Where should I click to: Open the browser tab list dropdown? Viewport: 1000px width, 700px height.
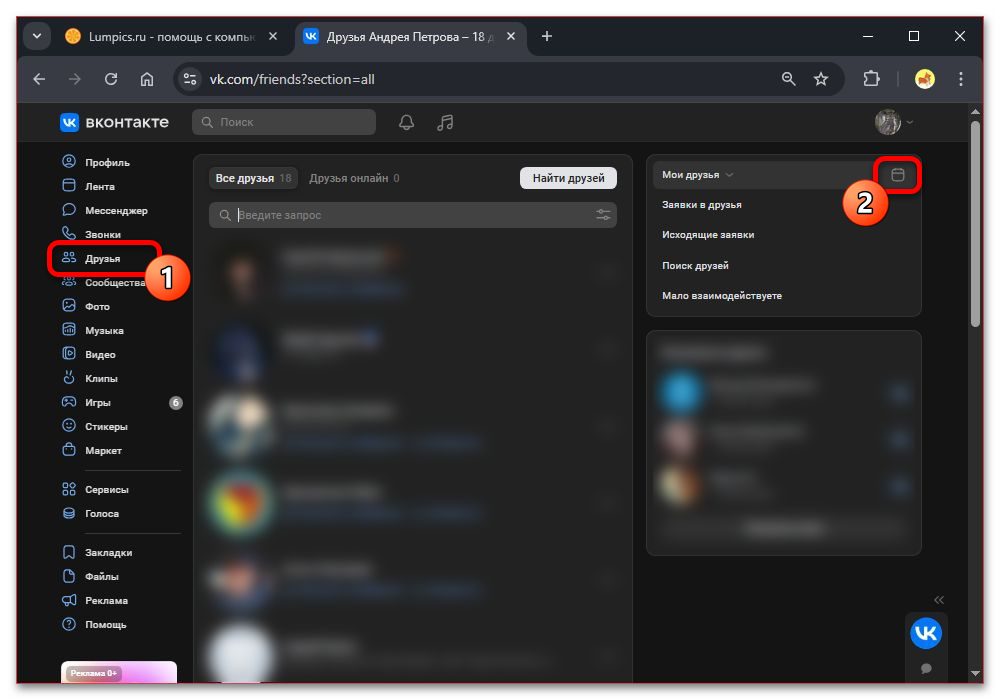click(x=37, y=36)
